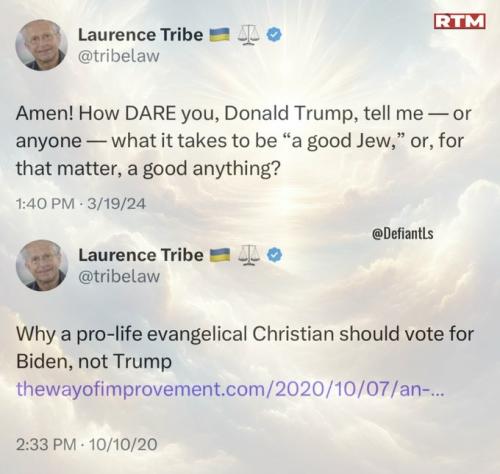Image resolution: width=500 pixels, height=474 pixels.
Task: Click blue verified badge on the 3/19/24 tweet
Action: pos(274,35)
